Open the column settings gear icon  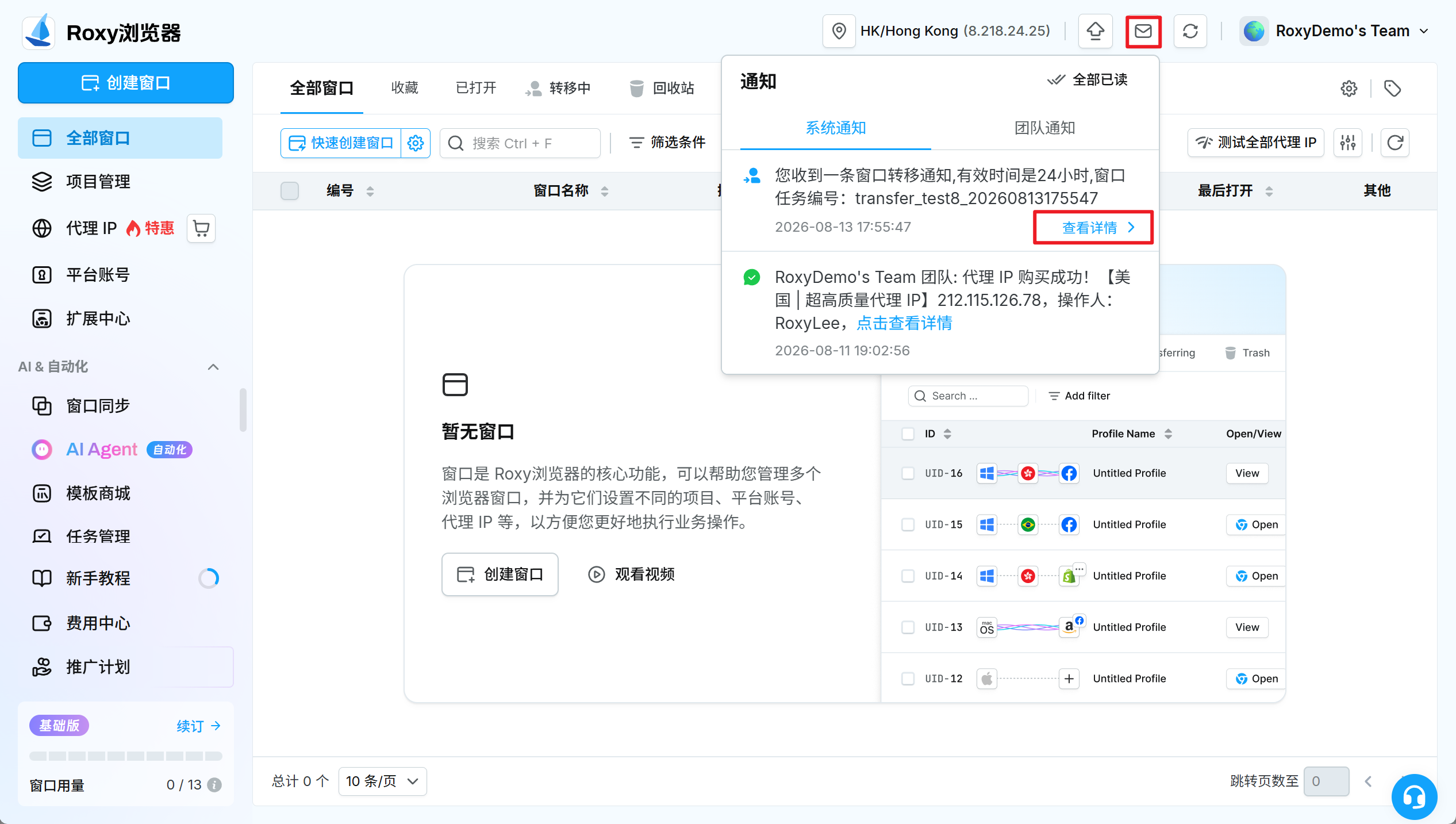pyautogui.click(x=1349, y=89)
